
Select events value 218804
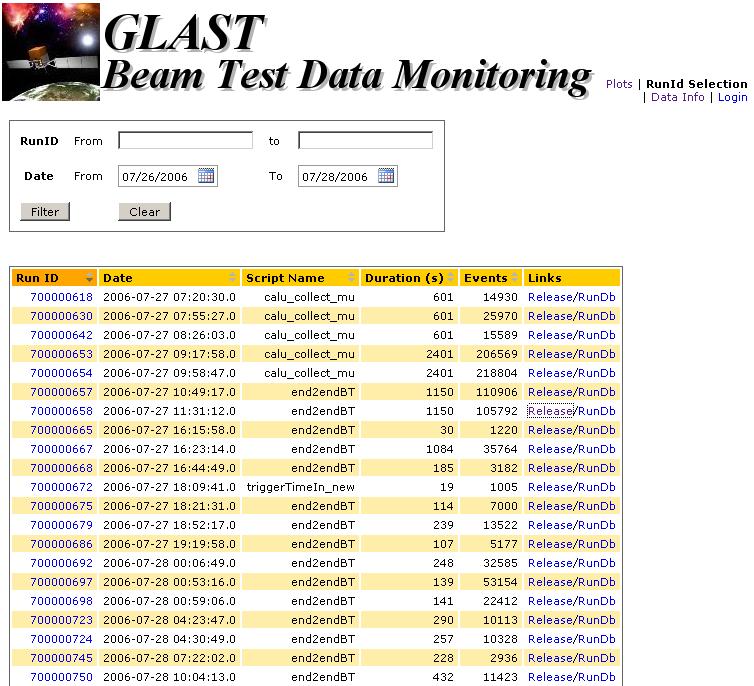[x=497, y=373]
